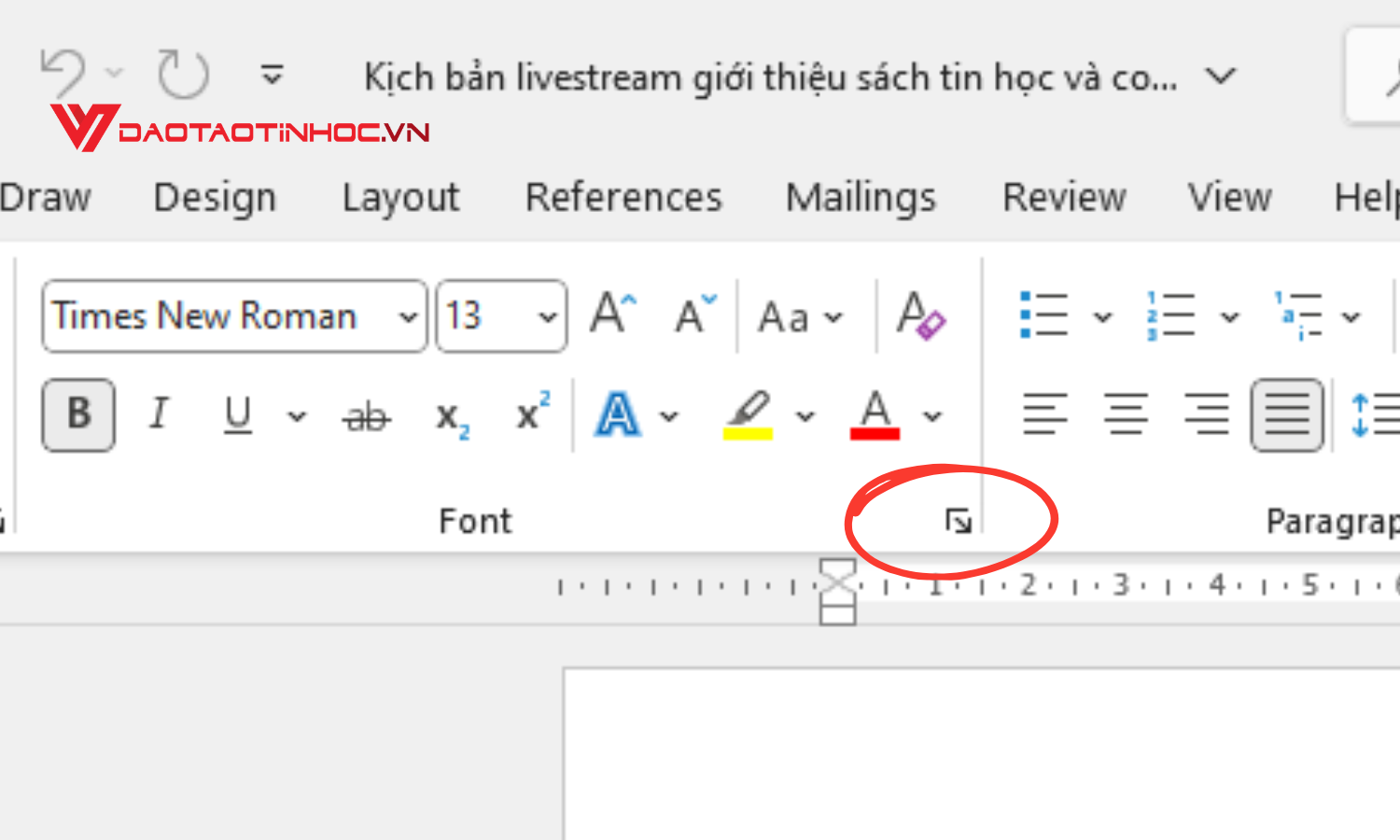Open Line and Paragraph Spacing
1400x840 pixels.
click(1375, 414)
